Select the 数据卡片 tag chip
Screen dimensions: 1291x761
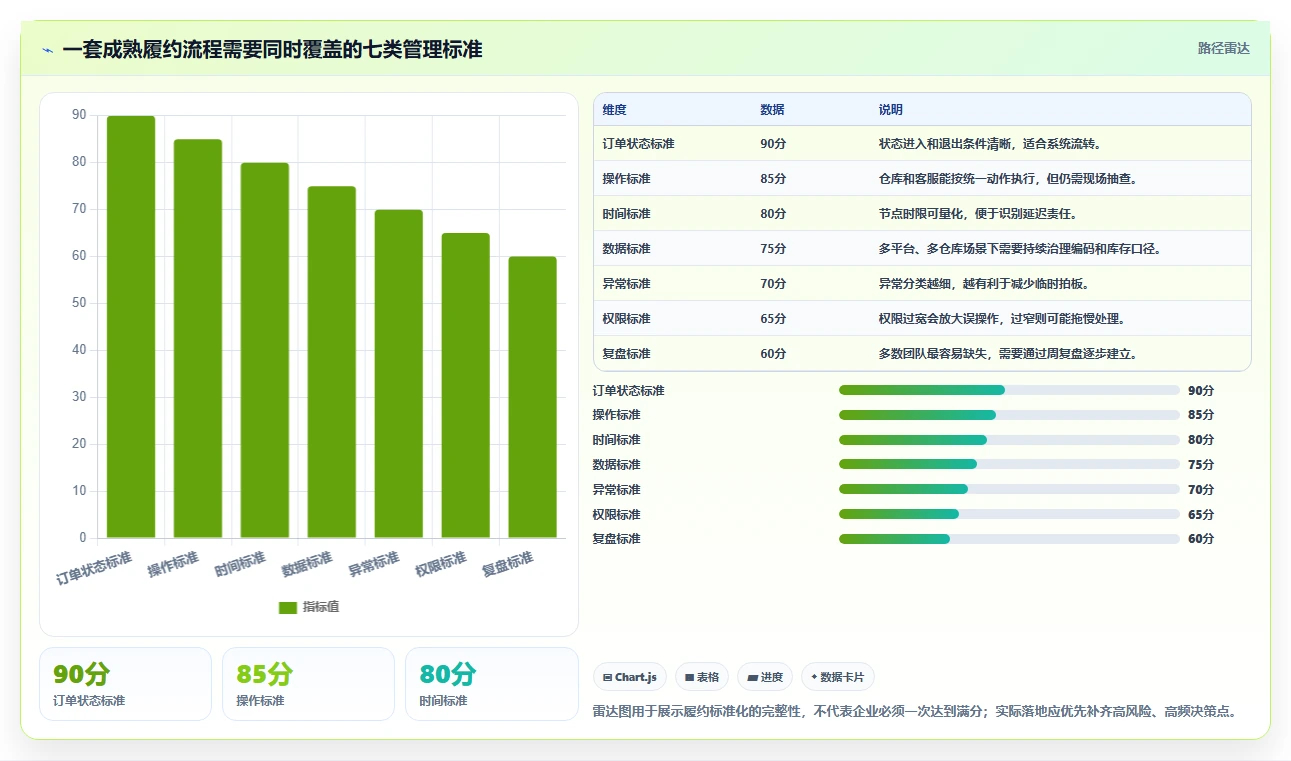coord(838,677)
